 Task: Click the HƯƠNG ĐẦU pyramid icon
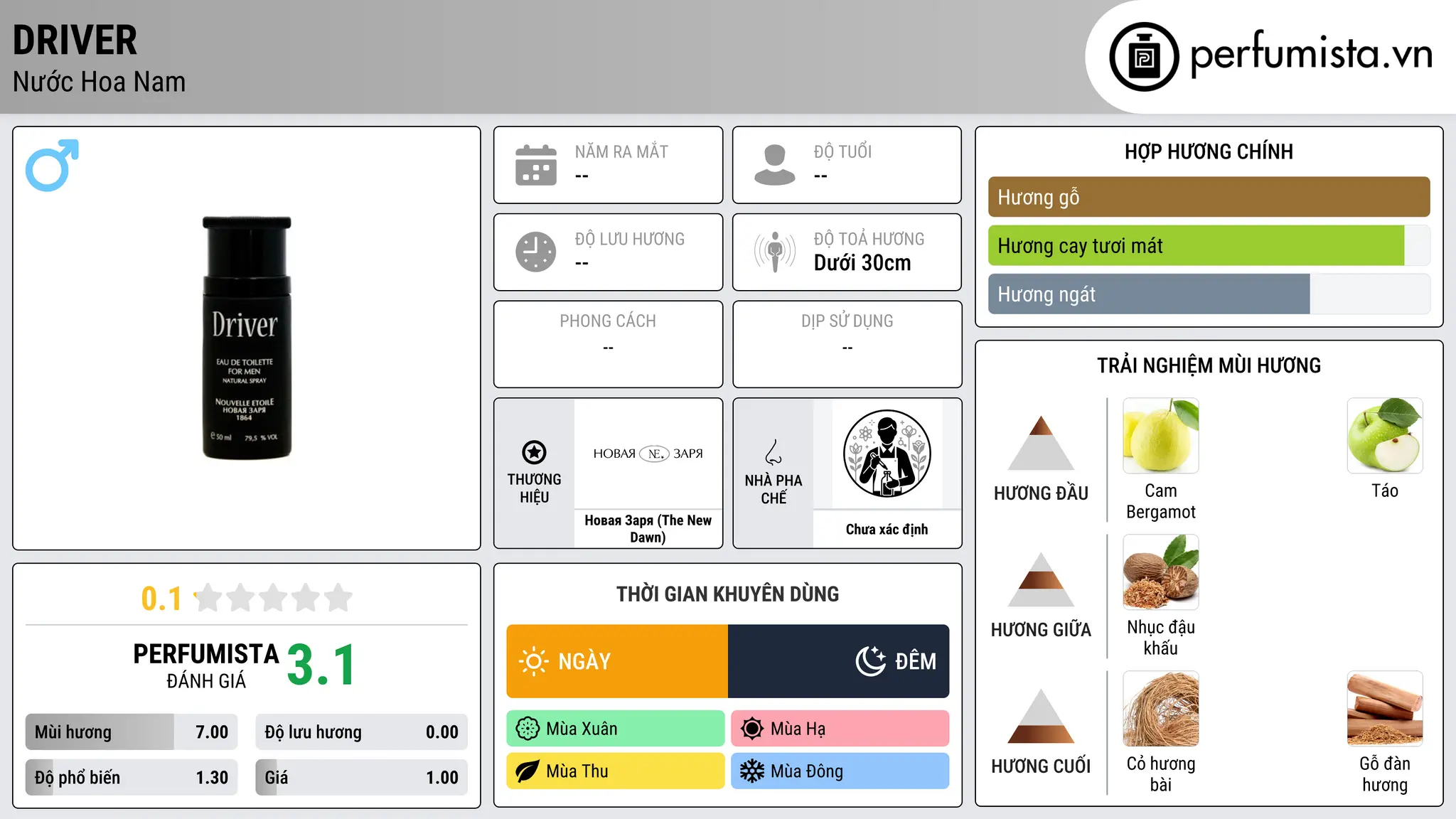(x=1041, y=443)
